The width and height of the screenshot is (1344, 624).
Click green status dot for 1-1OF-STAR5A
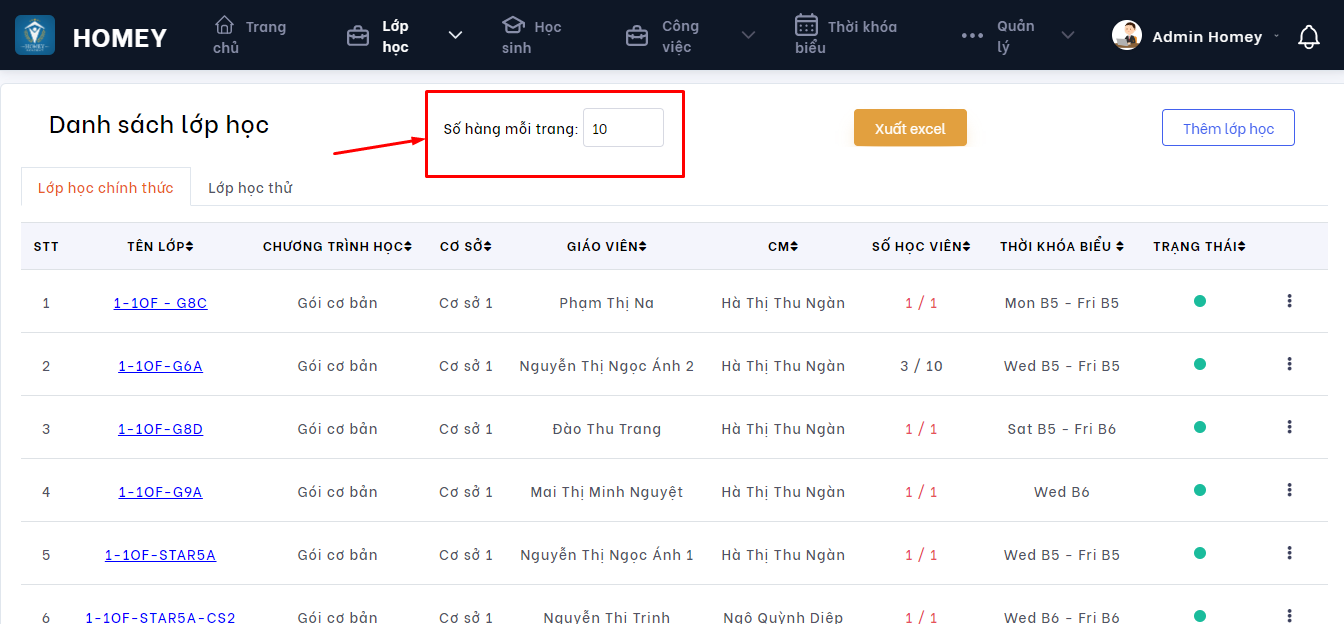[1199, 553]
